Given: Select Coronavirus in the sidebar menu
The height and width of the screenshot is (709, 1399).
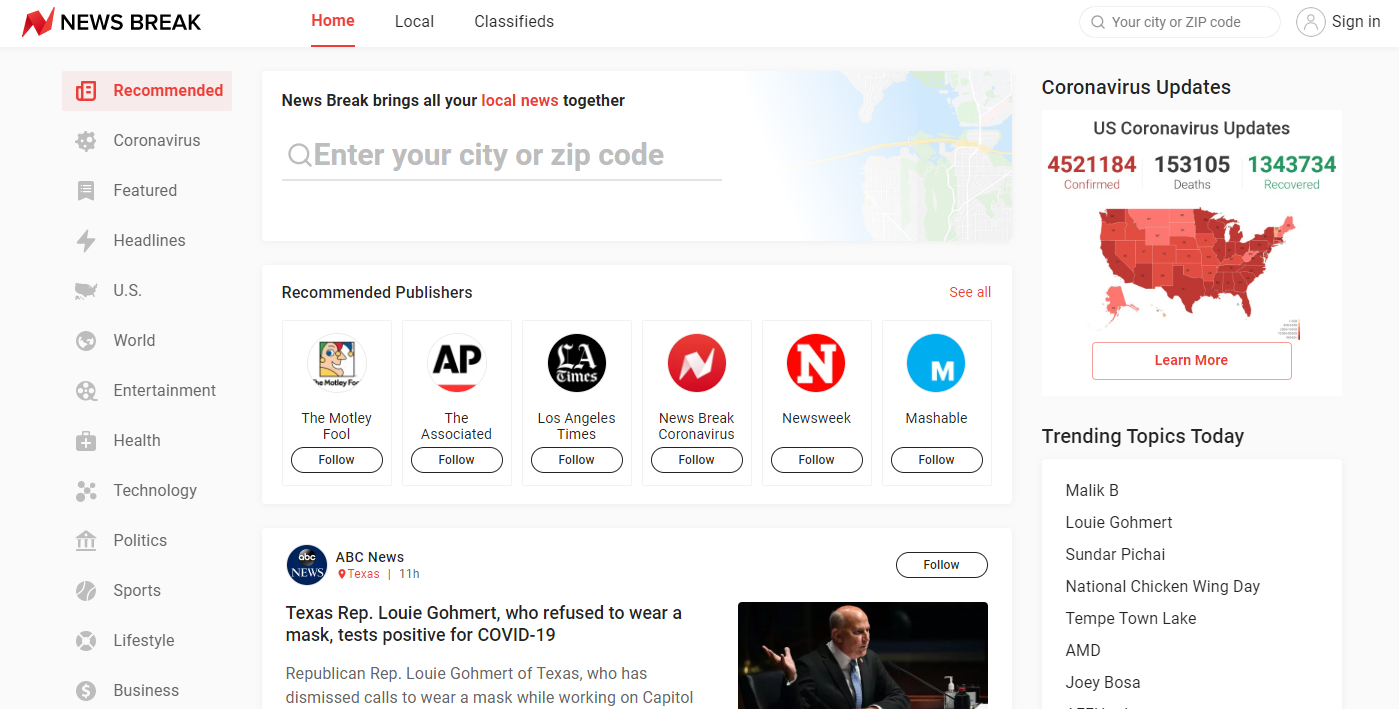Looking at the screenshot, I should click(x=147, y=141).
